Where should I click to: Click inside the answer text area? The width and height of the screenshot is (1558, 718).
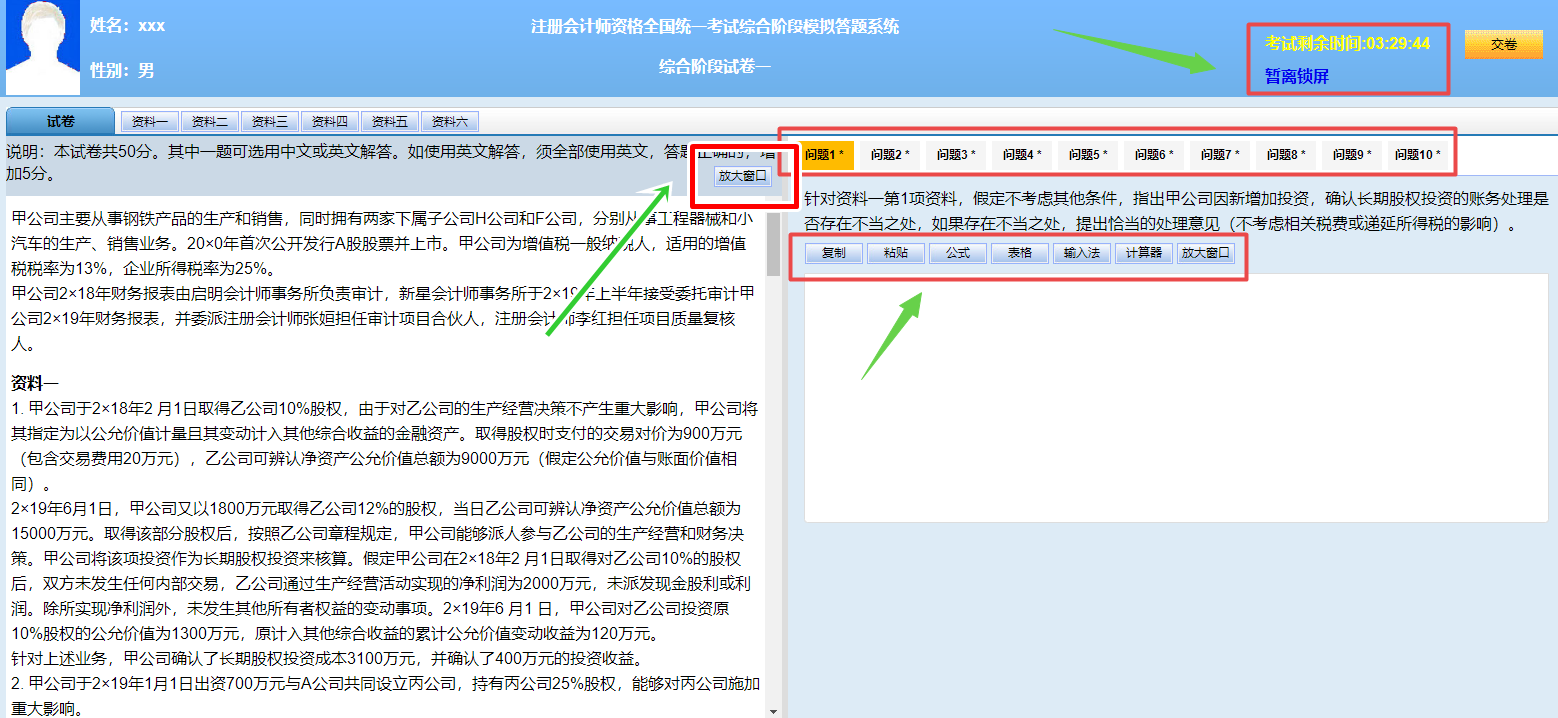(x=1176, y=396)
